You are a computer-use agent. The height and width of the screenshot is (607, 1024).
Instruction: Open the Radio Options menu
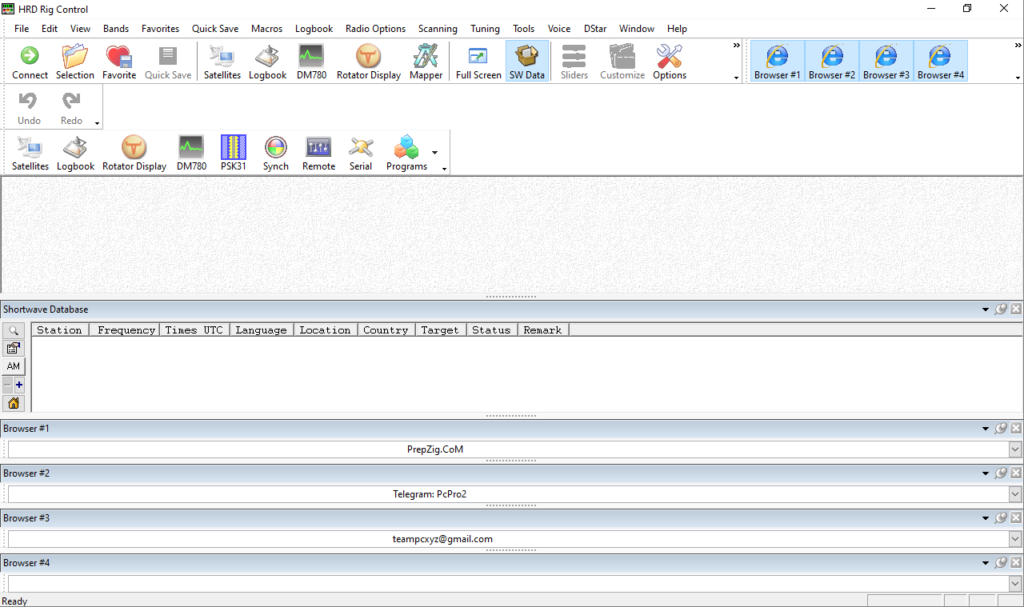tap(376, 29)
